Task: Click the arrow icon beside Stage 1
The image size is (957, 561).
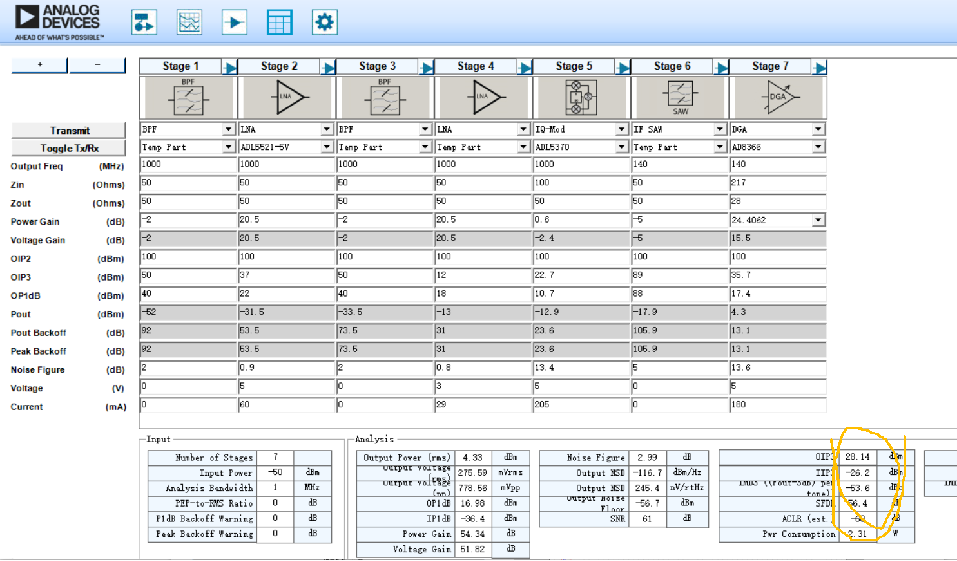Action: point(230,67)
